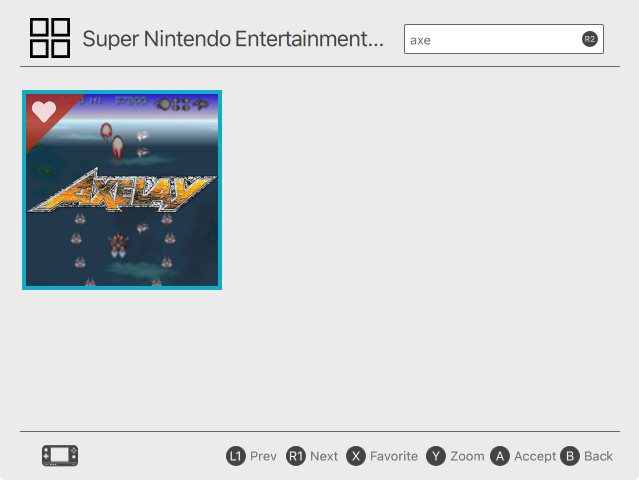Click the Y button icon
This screenshot has height=480, width=639.
(x=436, y=456)
